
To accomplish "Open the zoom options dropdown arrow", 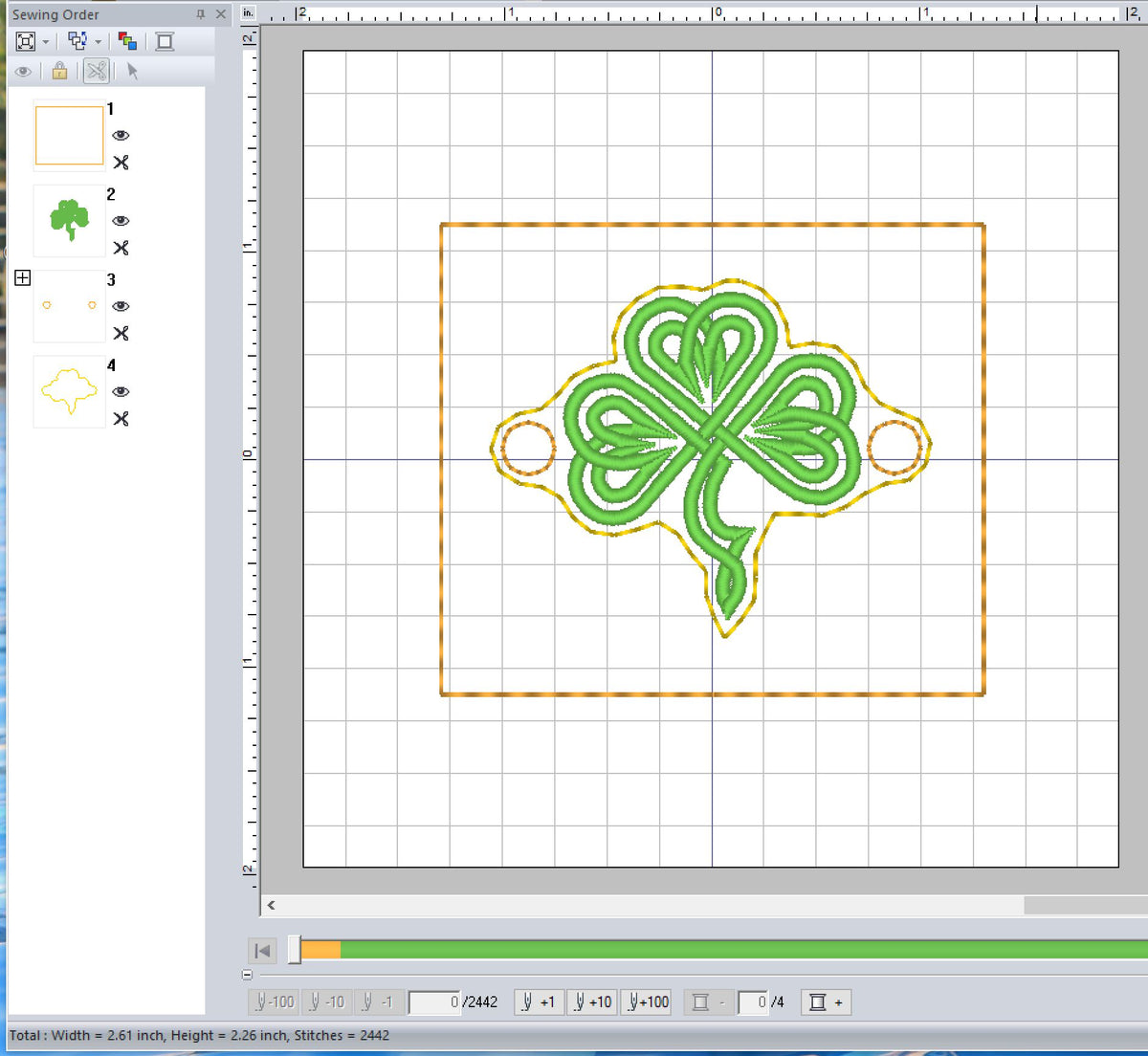I will [x=45, y=41].
